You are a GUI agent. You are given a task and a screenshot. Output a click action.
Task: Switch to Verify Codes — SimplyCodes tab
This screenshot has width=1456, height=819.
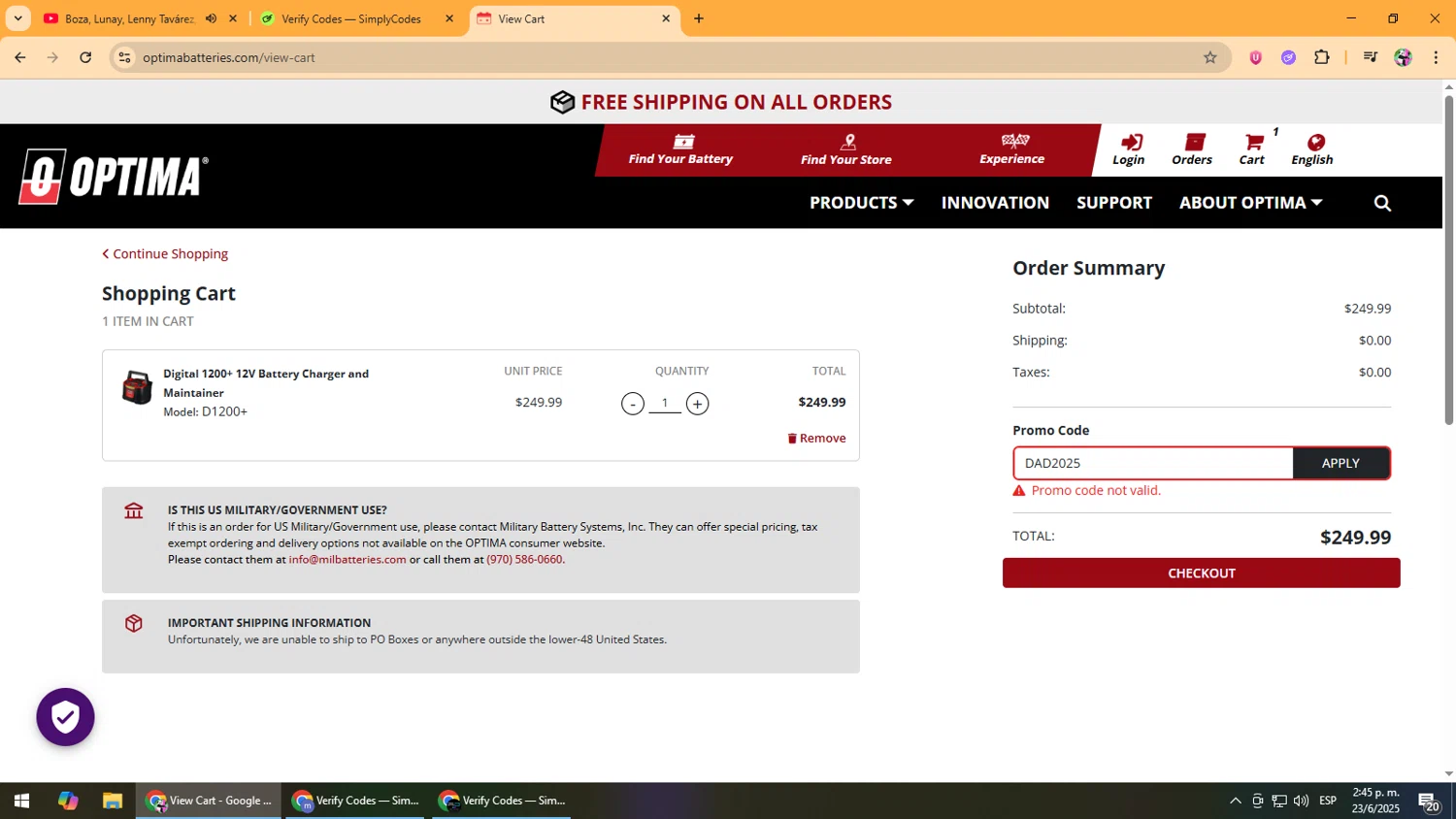pos(351,18)
